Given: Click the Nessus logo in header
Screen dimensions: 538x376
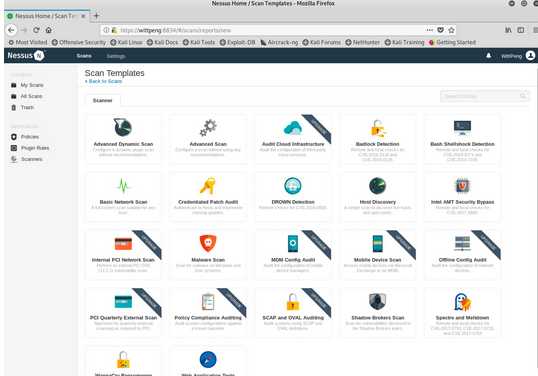Looking at the screenshot, I should coord(26,55).
